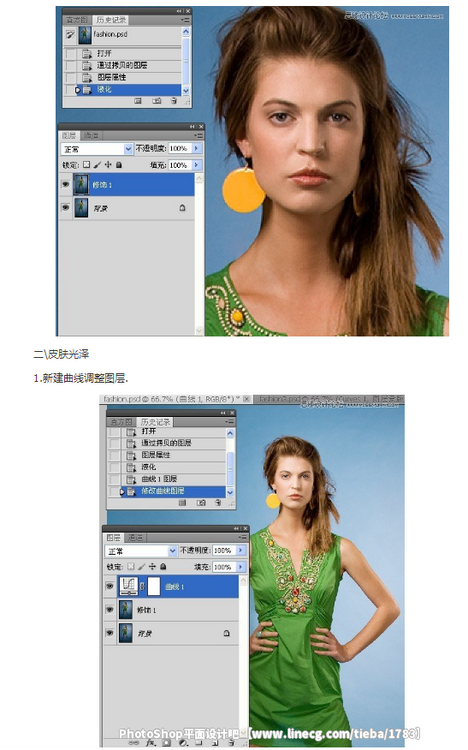
Task: Toggle history brush source beside fashion.psd snapshot
Action: tap(70, 34)
